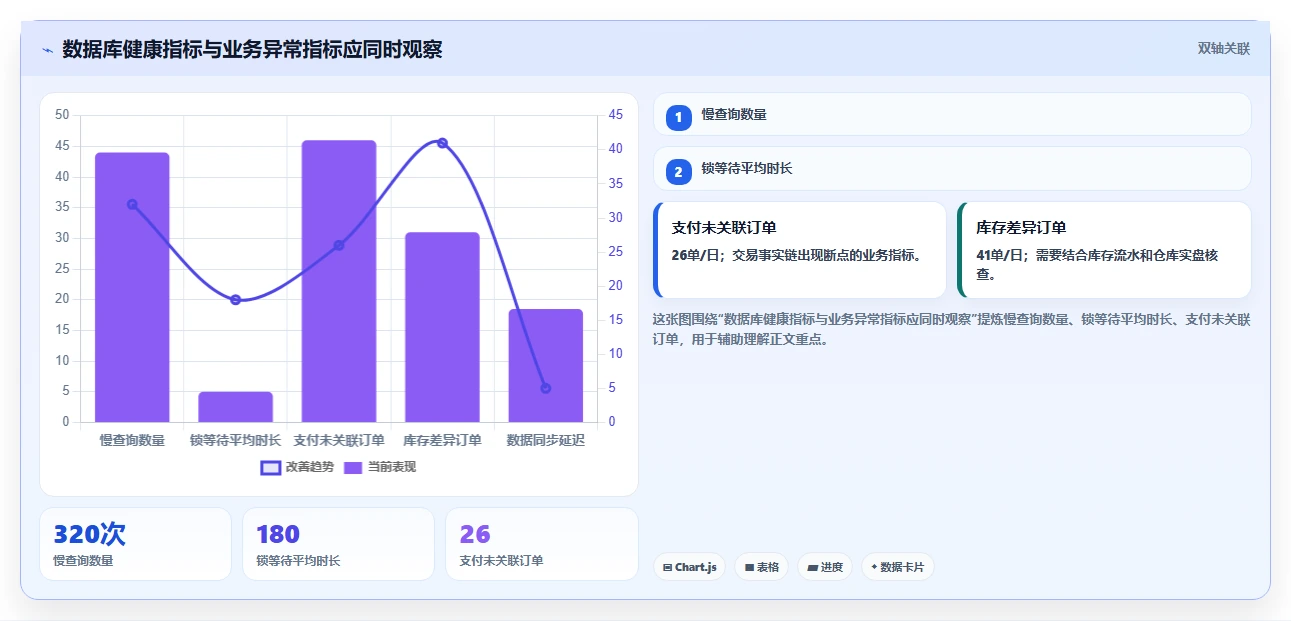1291x621 pixels.
Task: Click the lowest trend point over 数据同步延迟
Action: coord(545,388)
